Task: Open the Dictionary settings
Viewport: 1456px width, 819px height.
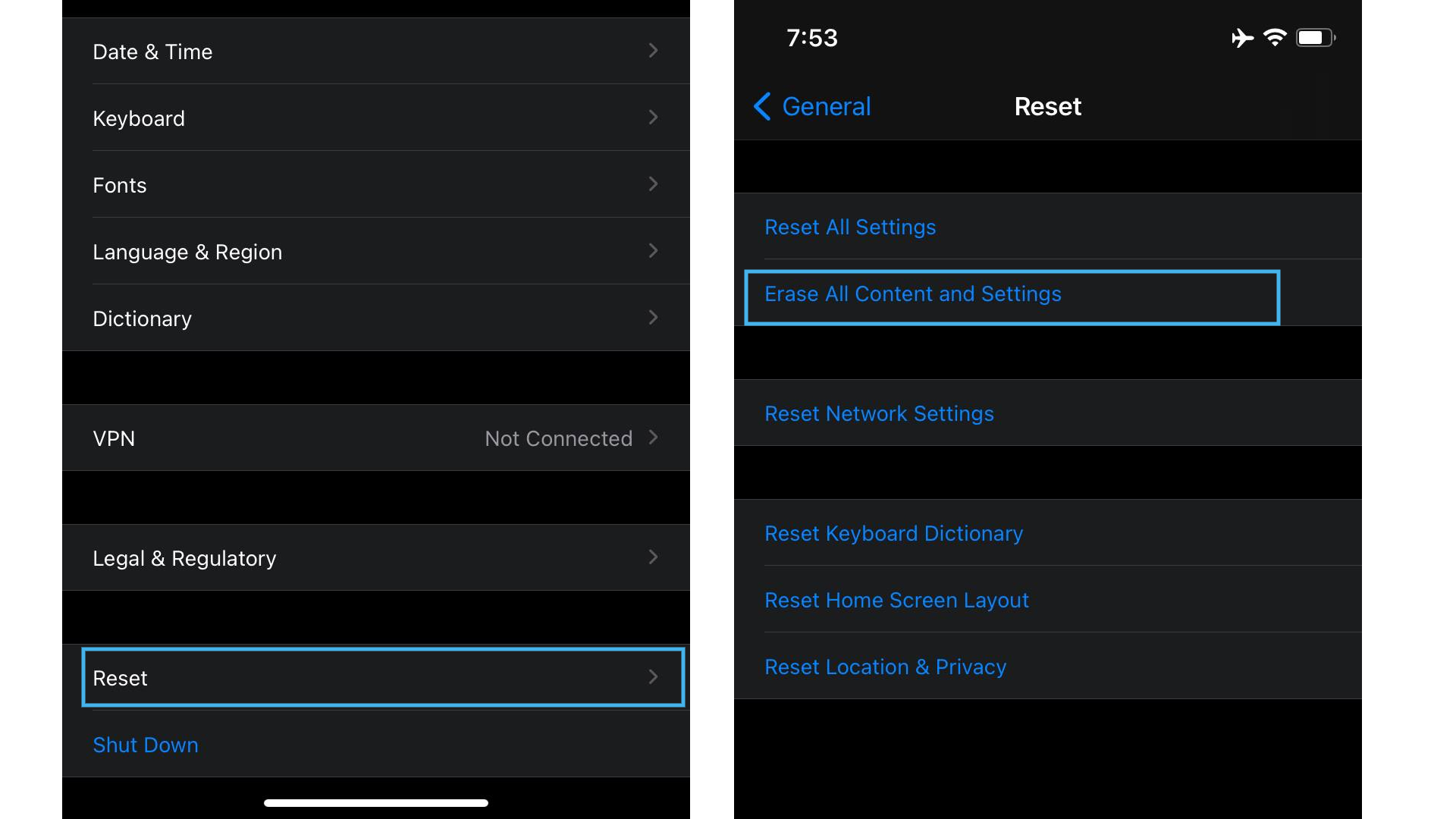Action: click(374, 318)
